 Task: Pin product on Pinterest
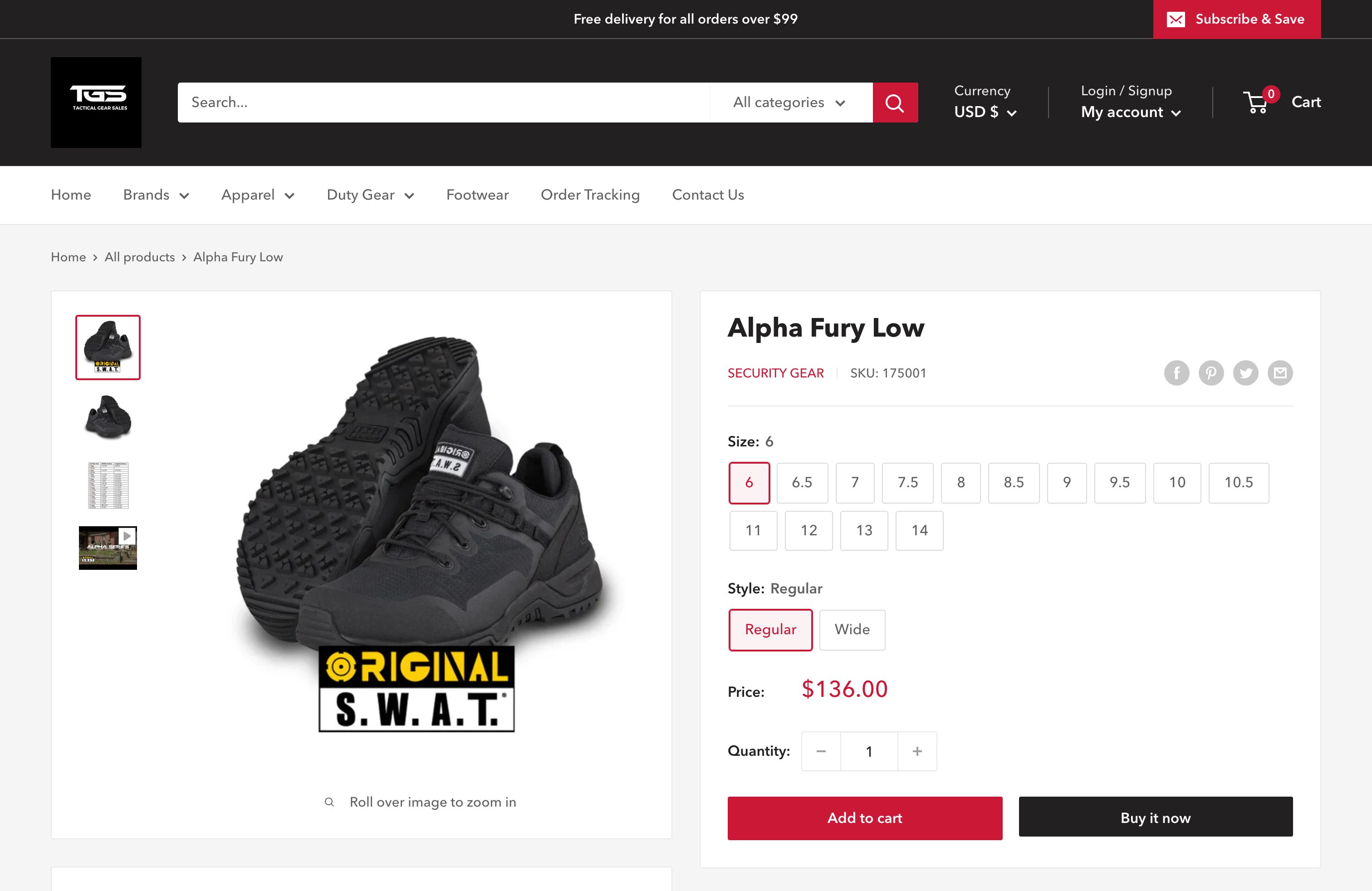pyautogui.click(x=1210, y=373)
